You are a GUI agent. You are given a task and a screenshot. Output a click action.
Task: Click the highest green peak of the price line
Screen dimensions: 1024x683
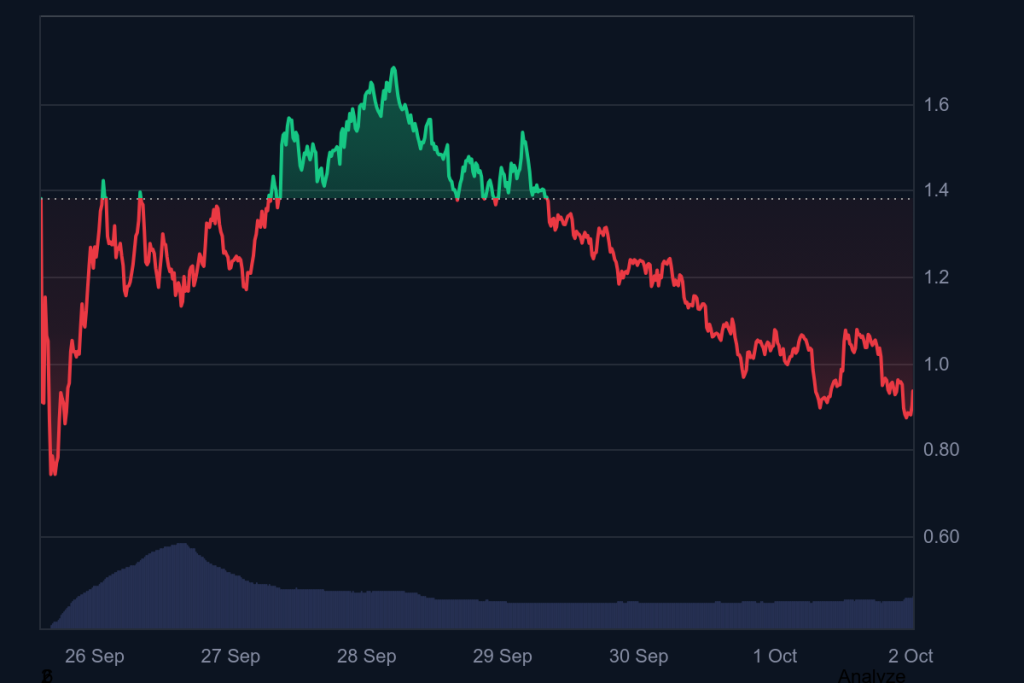point(393,68)
